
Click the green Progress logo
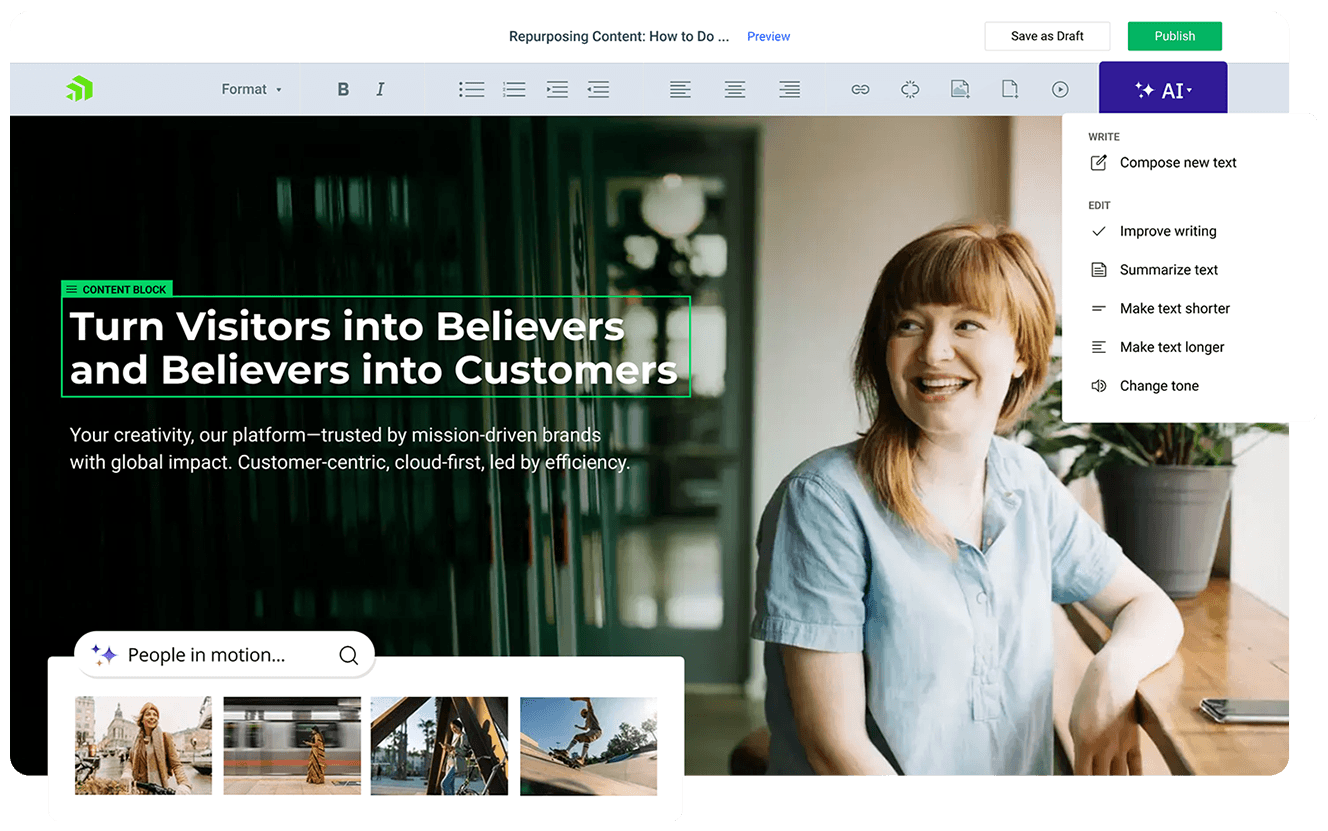79,89
